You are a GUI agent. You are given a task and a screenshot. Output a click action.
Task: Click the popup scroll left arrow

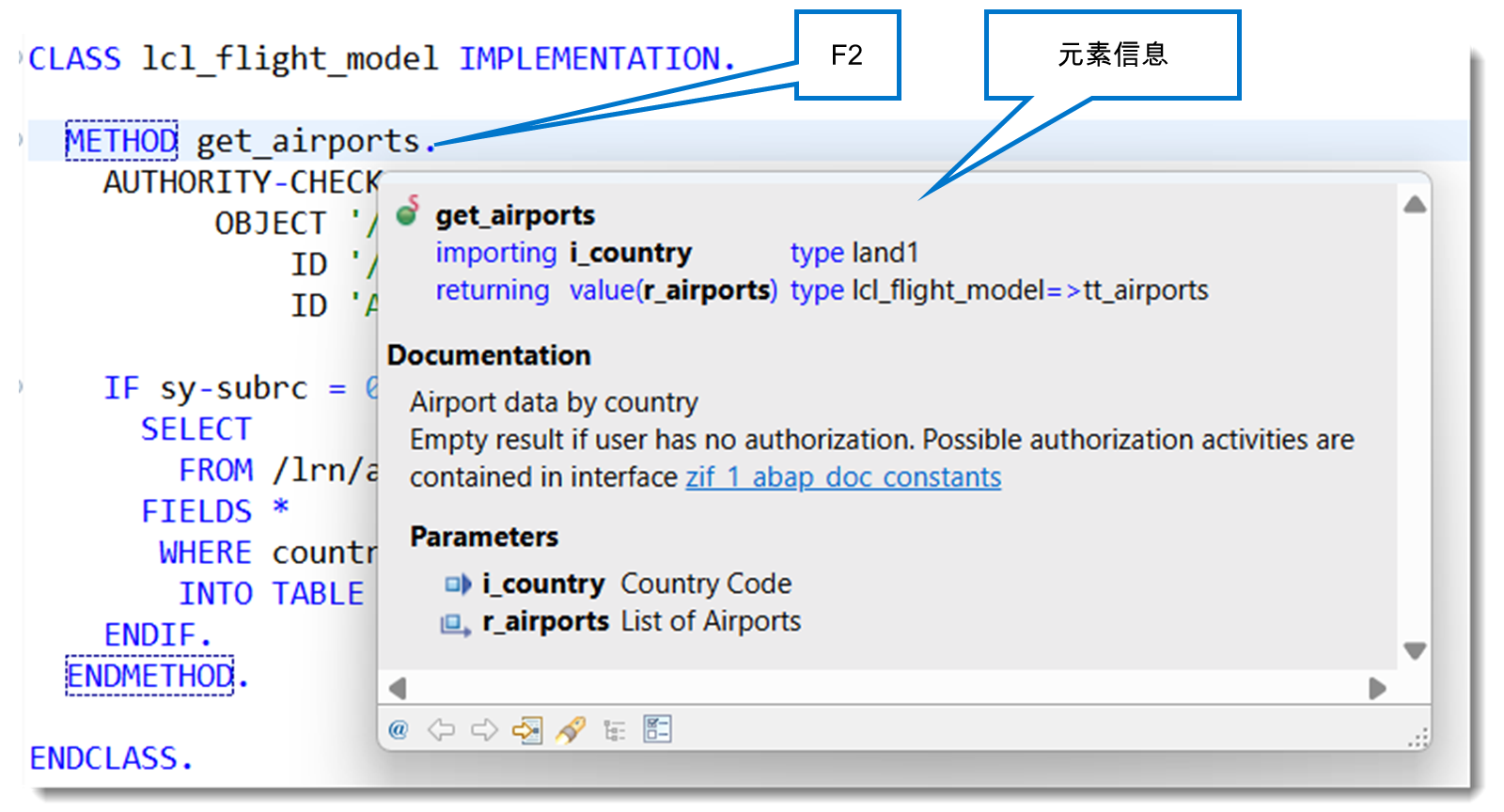(398, 689)
